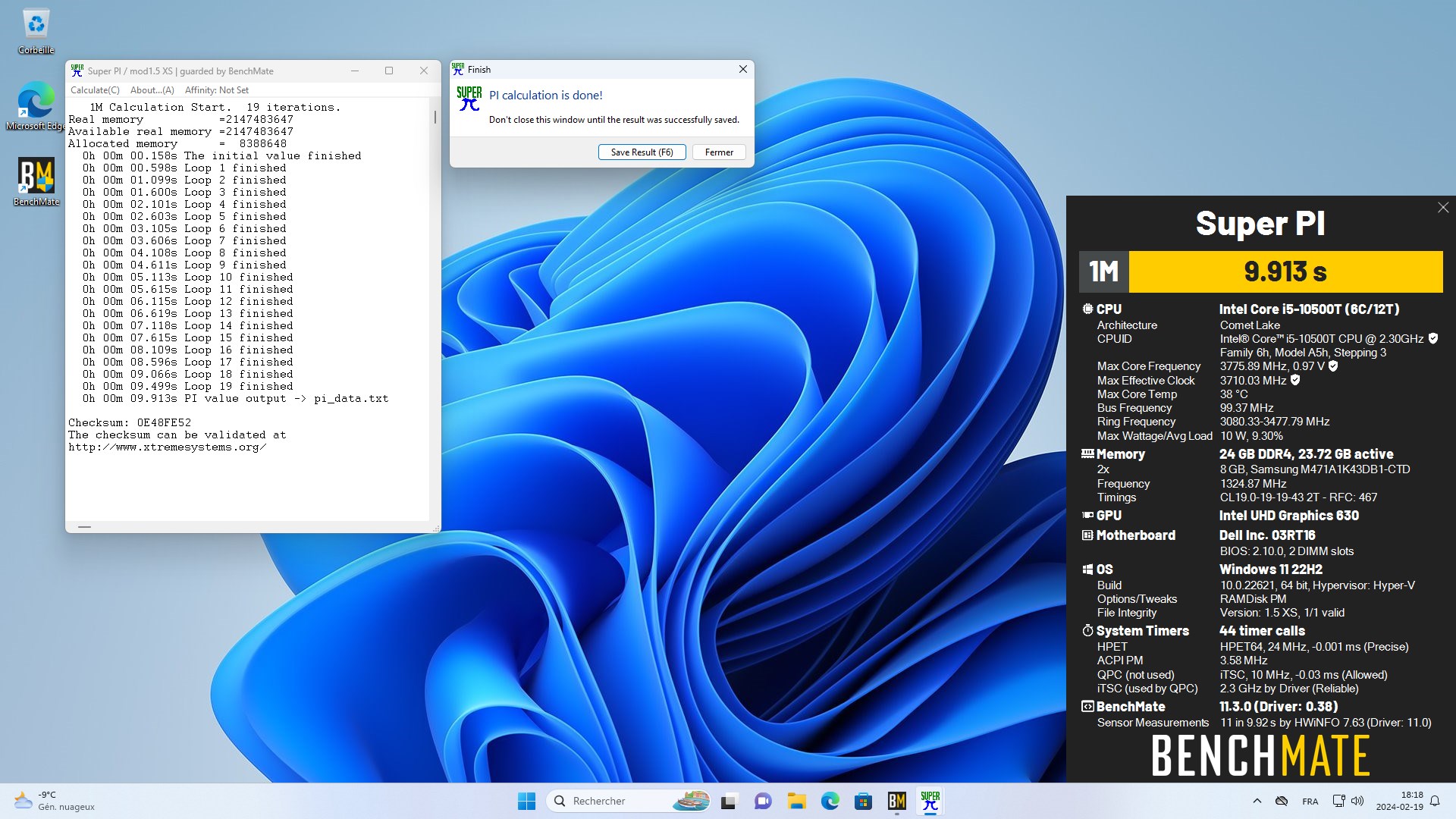This screenshot has height=819, width=1456.
Task: Click the 44 timer calls text
Action: click(1262, 630)
